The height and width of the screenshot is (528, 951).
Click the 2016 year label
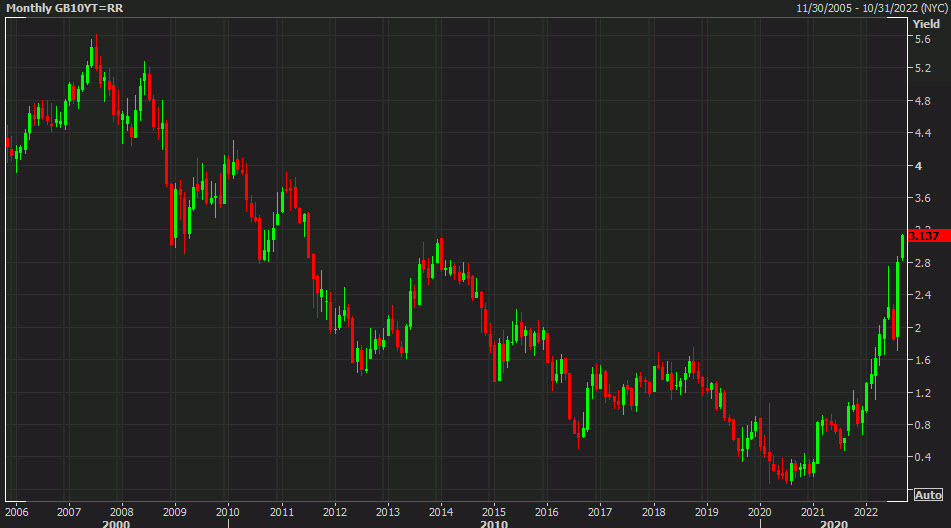click(547, 512)
